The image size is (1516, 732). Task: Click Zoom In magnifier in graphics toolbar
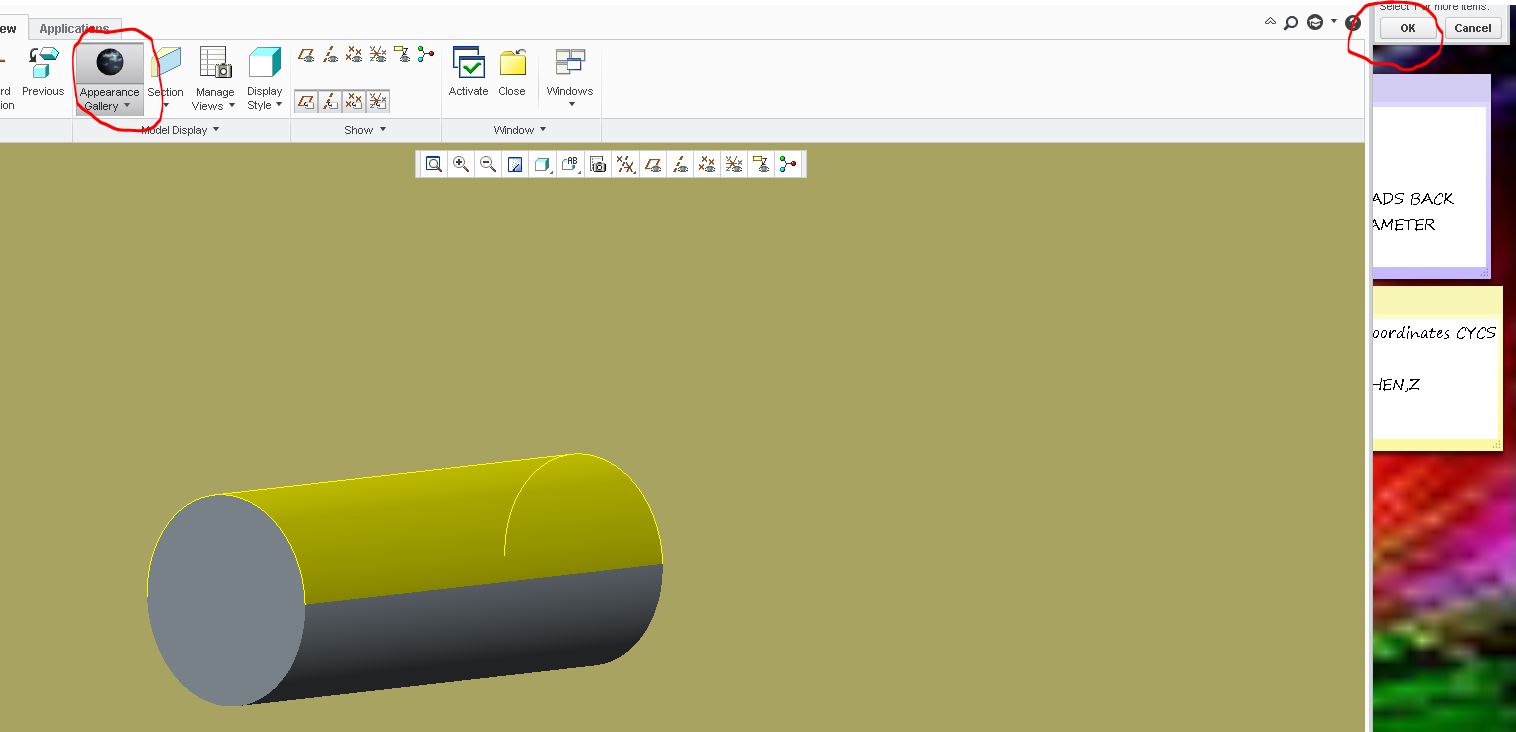click(x=461, y=164)
